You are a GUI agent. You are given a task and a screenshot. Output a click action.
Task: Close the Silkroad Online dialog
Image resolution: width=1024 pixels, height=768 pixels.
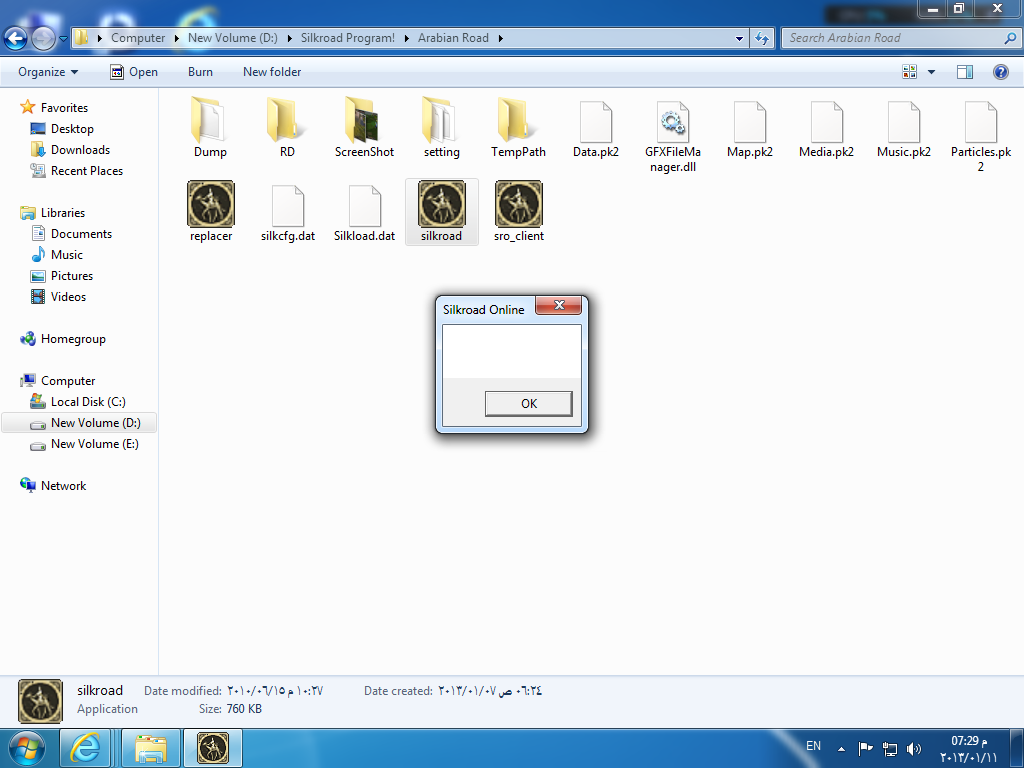coord(558,306)
